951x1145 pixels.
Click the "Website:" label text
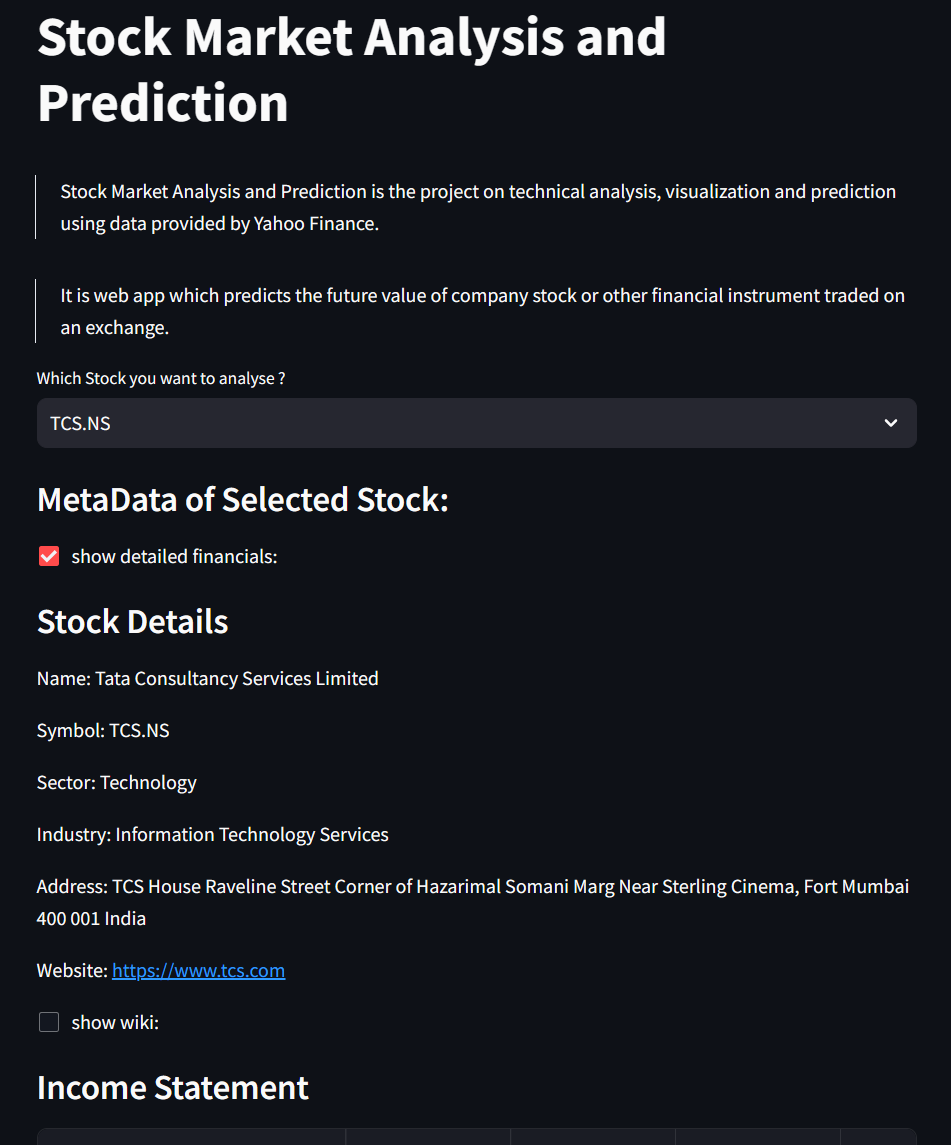pyautogui.click(x=72, y=970)
